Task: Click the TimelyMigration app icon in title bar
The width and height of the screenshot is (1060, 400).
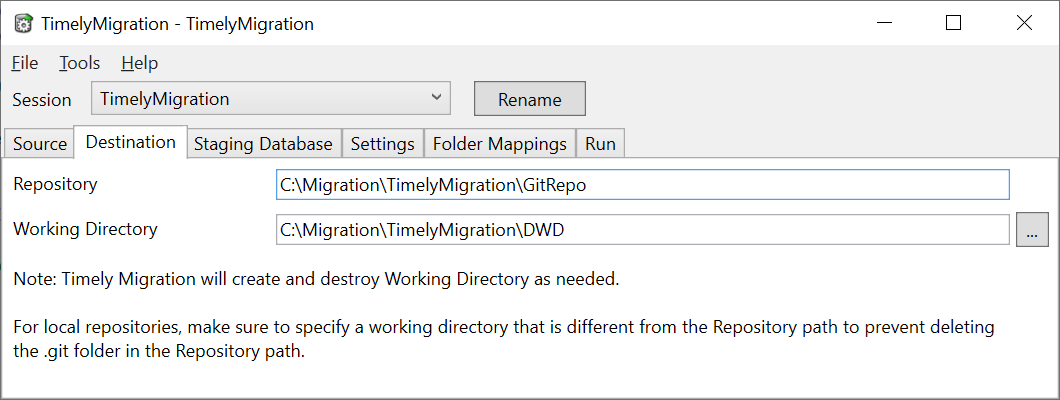Action: (23, 24)
